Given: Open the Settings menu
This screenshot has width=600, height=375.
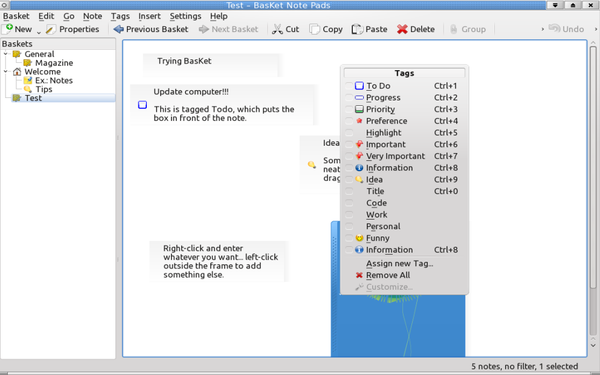Looking at the screenshot, I should tap(185, 16).
